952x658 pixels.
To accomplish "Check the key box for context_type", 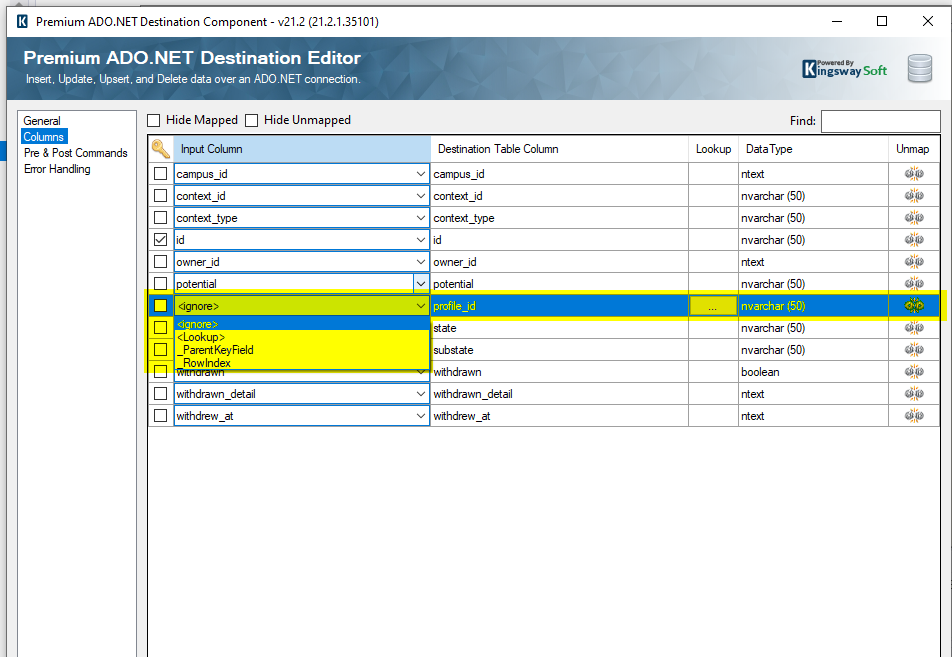I will tap(160, 217).
